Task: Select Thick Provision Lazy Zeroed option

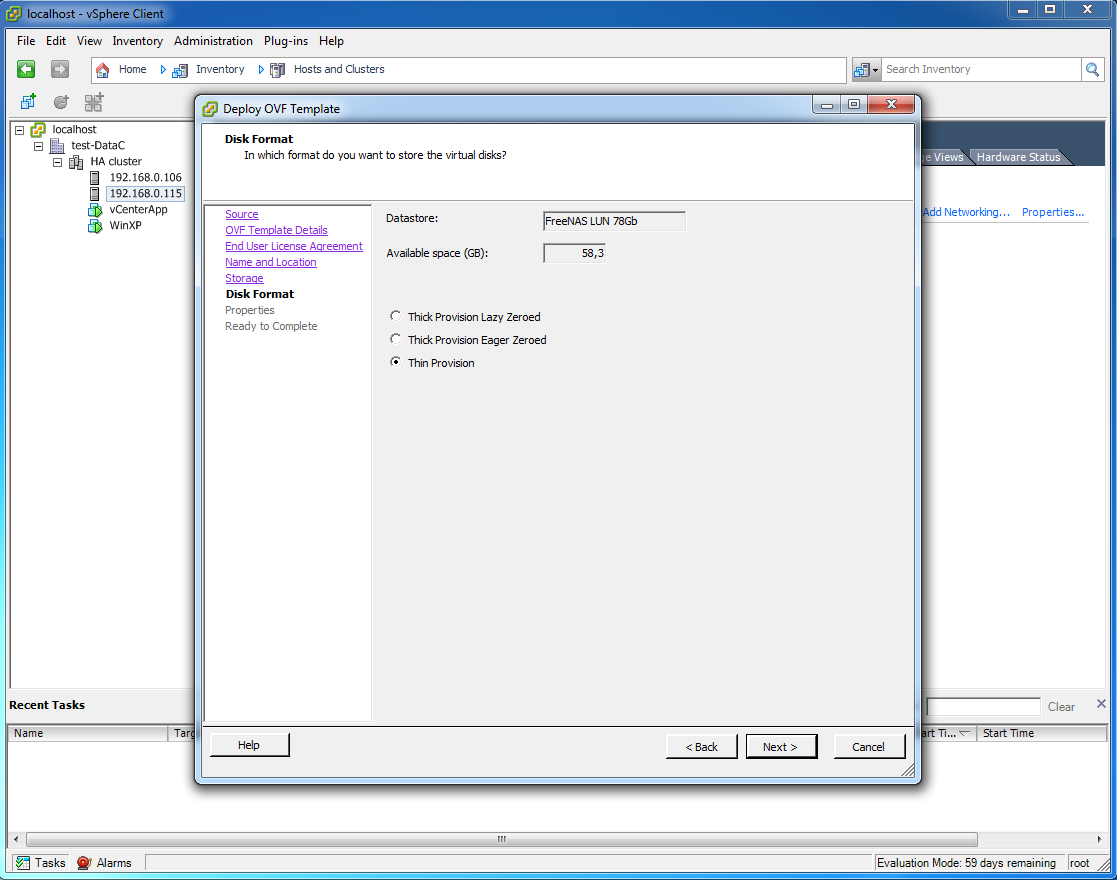Action: pyautogui.click(x=395, y=316)
